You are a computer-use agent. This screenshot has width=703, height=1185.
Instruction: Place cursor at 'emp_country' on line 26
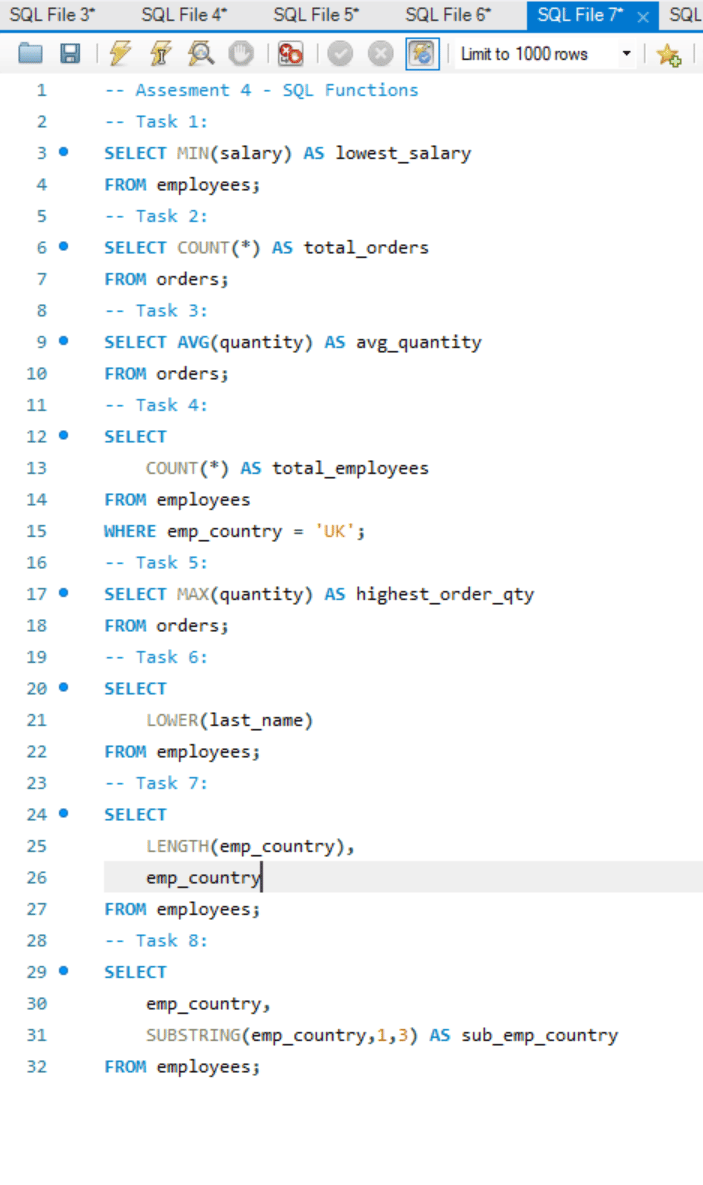point(203,878)
